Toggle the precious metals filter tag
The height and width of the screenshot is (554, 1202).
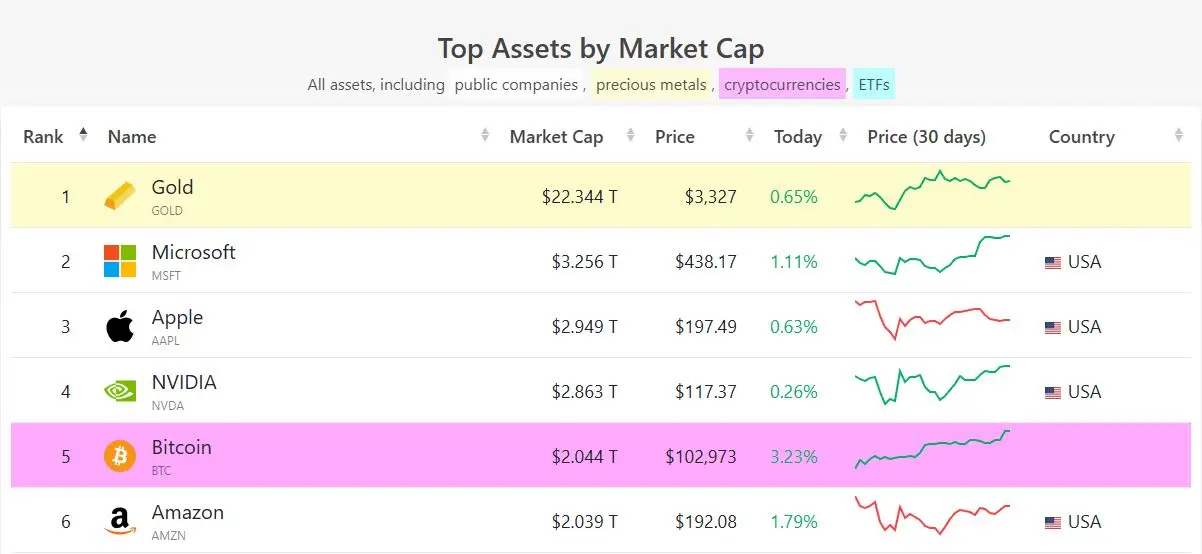coord(651,85)
